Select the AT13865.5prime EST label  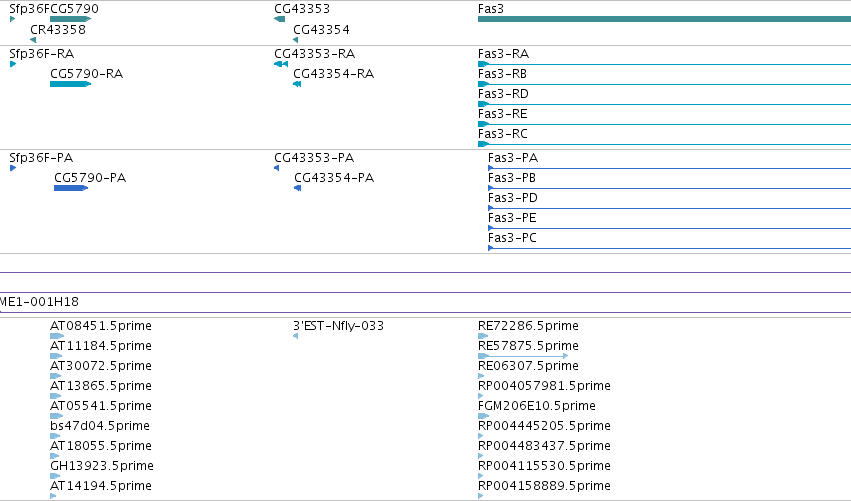tap(101, 386)
